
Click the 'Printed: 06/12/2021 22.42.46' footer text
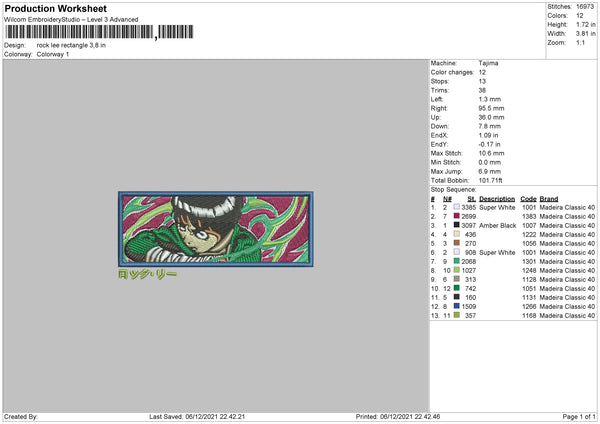(398, 417)
